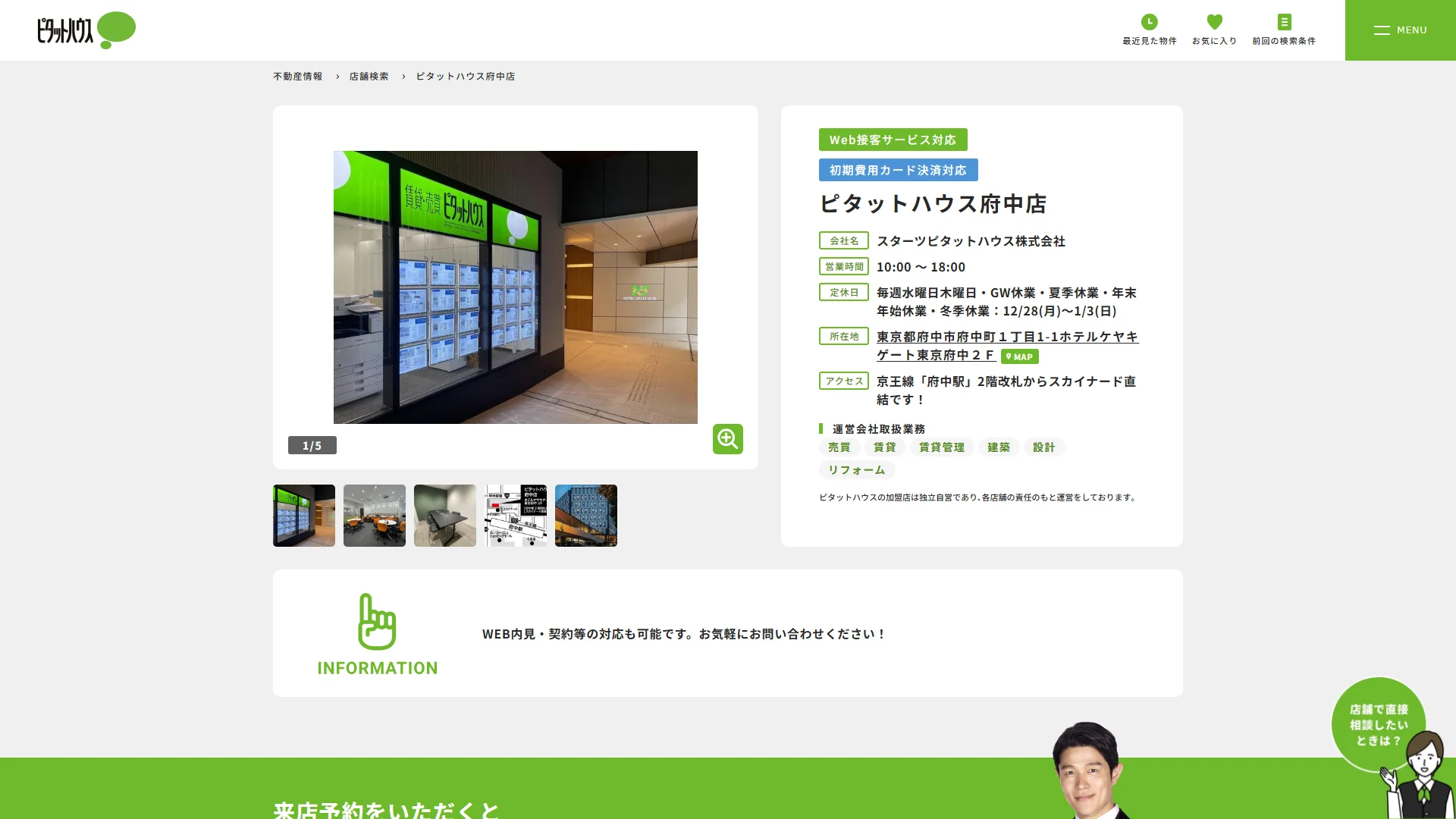Click business hours 10:00 ~ 18:00
1456x819 pixels.
(921, 267)
